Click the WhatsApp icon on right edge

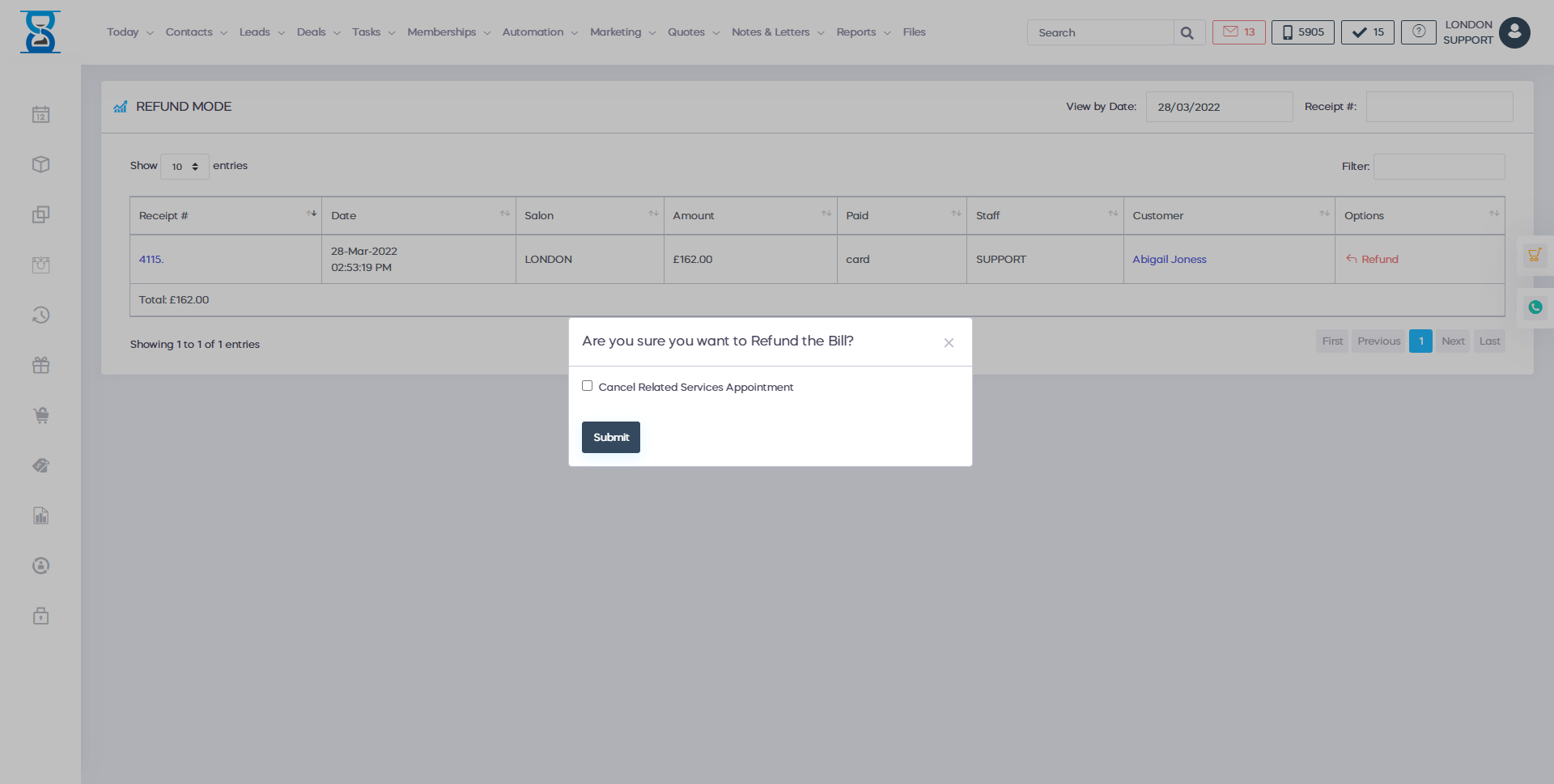click(1535, 307)
